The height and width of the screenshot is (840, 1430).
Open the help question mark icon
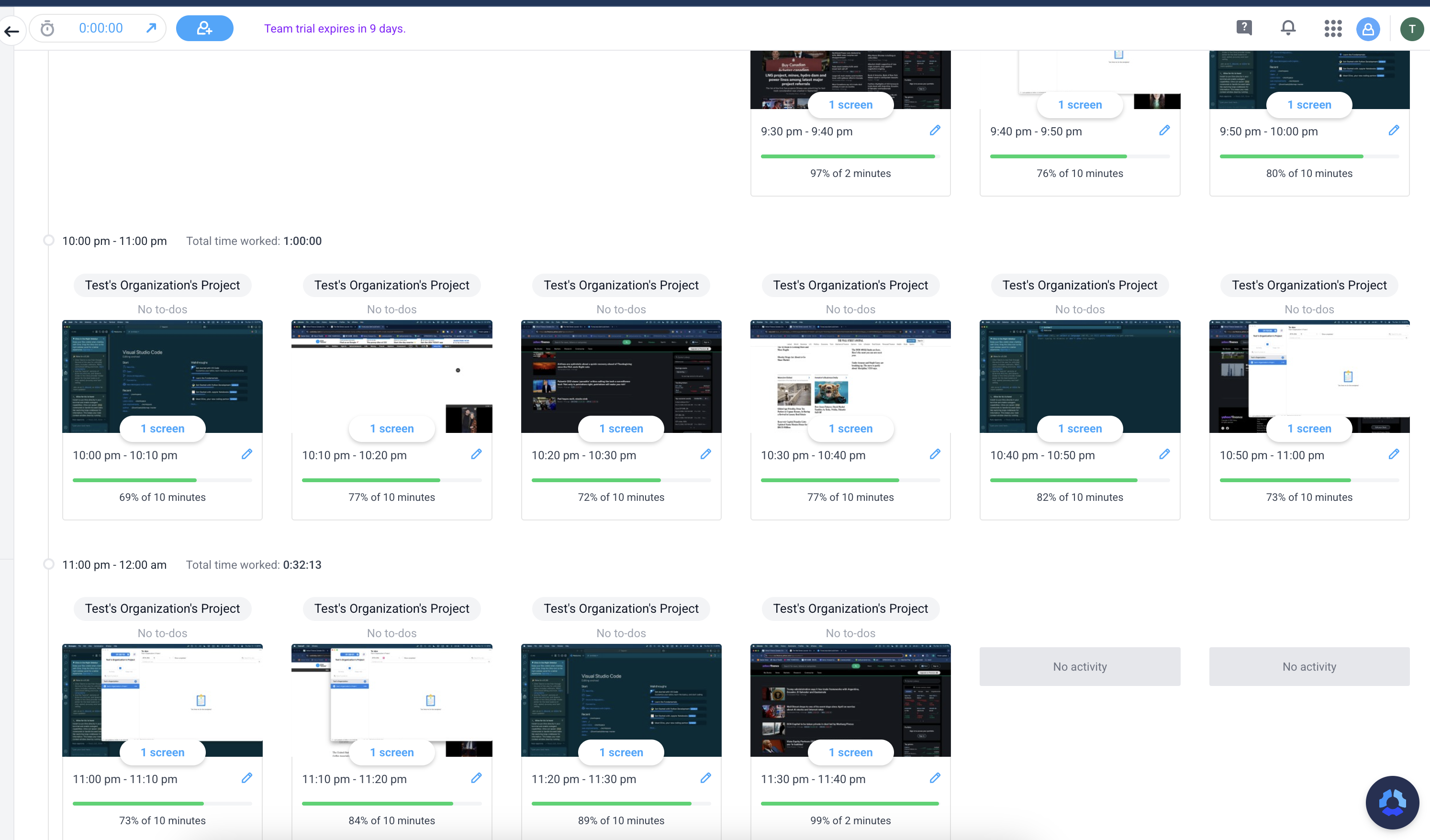(x=1244, y=28)
